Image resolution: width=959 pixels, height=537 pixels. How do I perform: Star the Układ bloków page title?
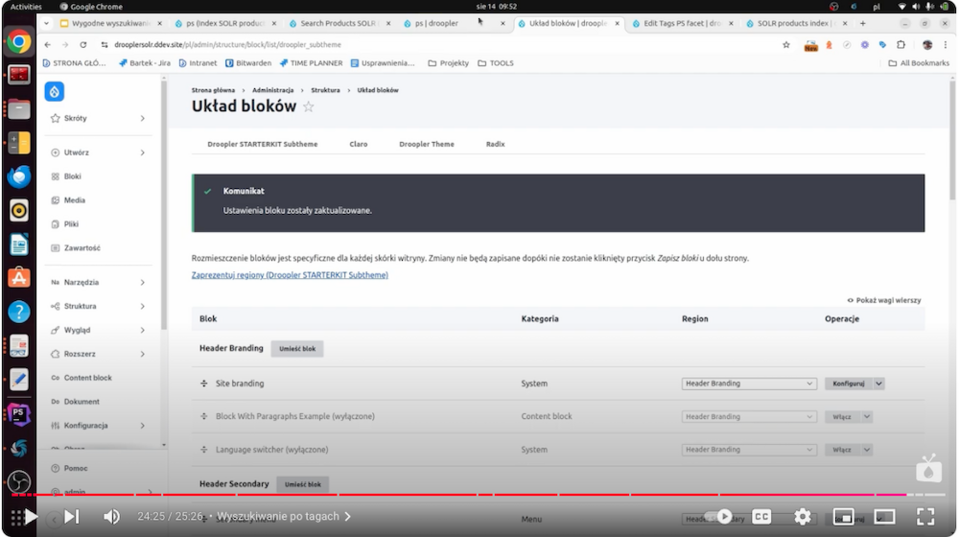[x=309, y=106]
